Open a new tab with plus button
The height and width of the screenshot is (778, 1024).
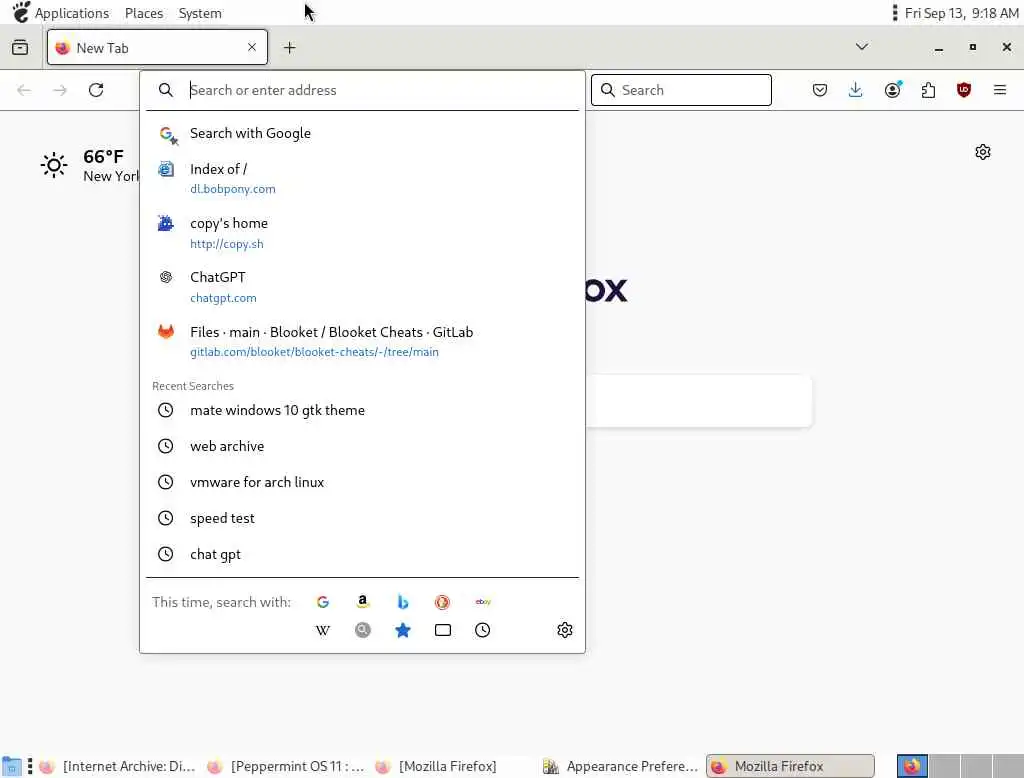[x=289, y=48]
